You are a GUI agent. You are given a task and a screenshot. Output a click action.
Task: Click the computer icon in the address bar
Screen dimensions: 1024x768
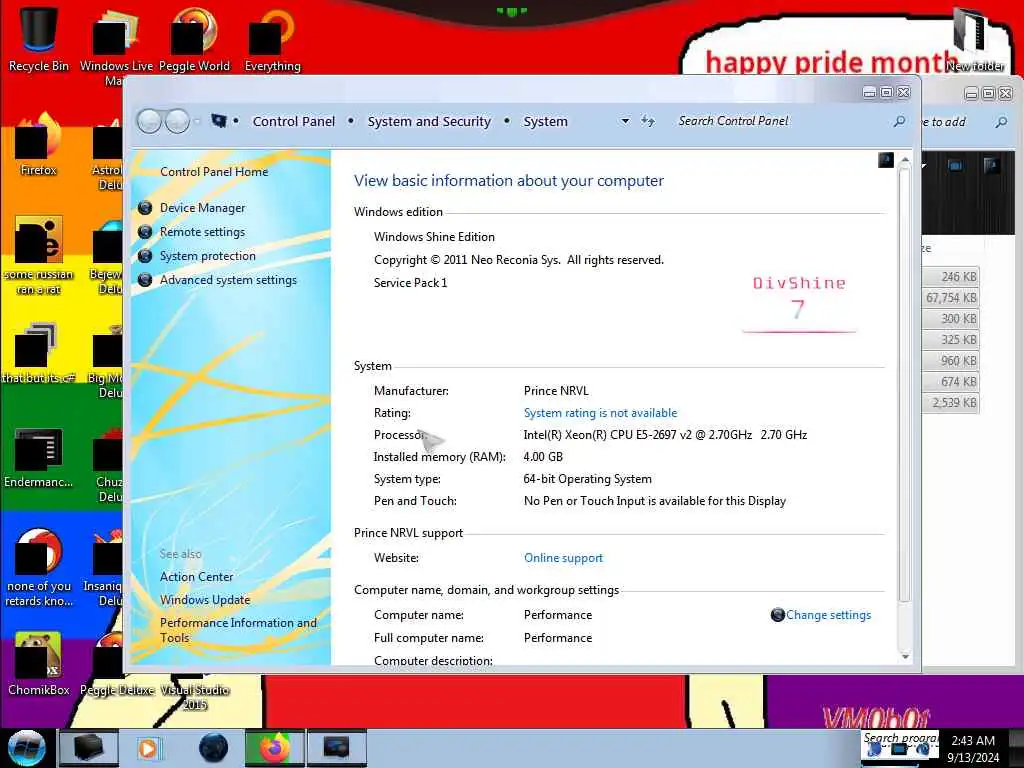click(x=219, y=121)
